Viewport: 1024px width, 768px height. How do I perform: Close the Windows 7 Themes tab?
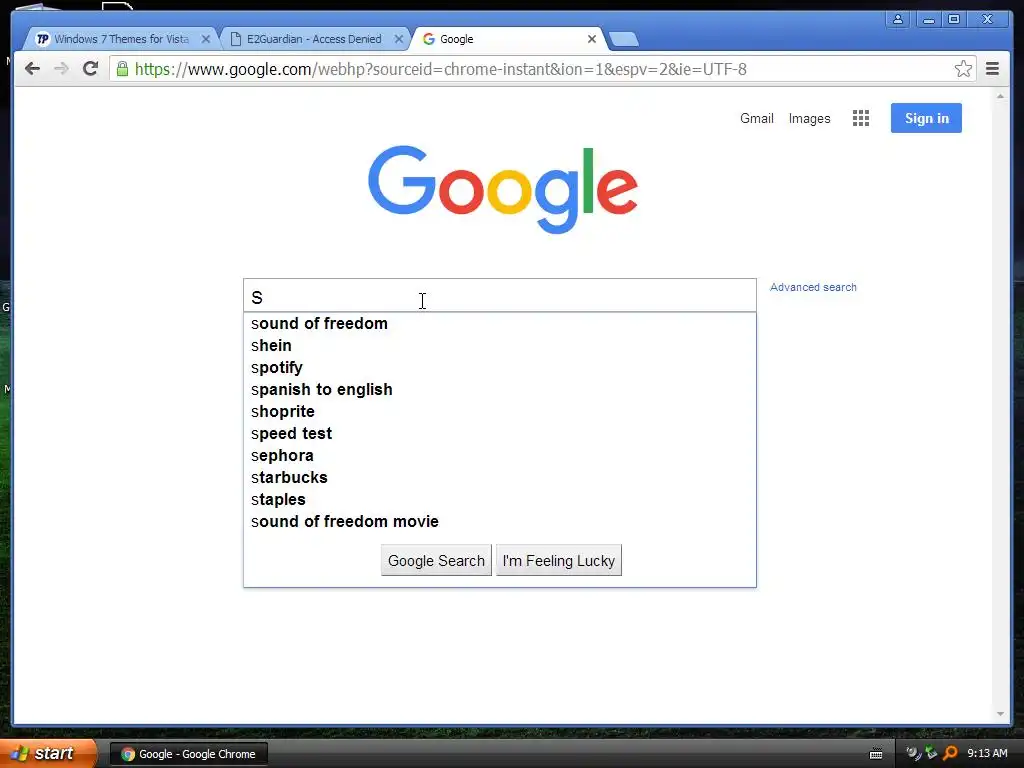pos(206,39)
